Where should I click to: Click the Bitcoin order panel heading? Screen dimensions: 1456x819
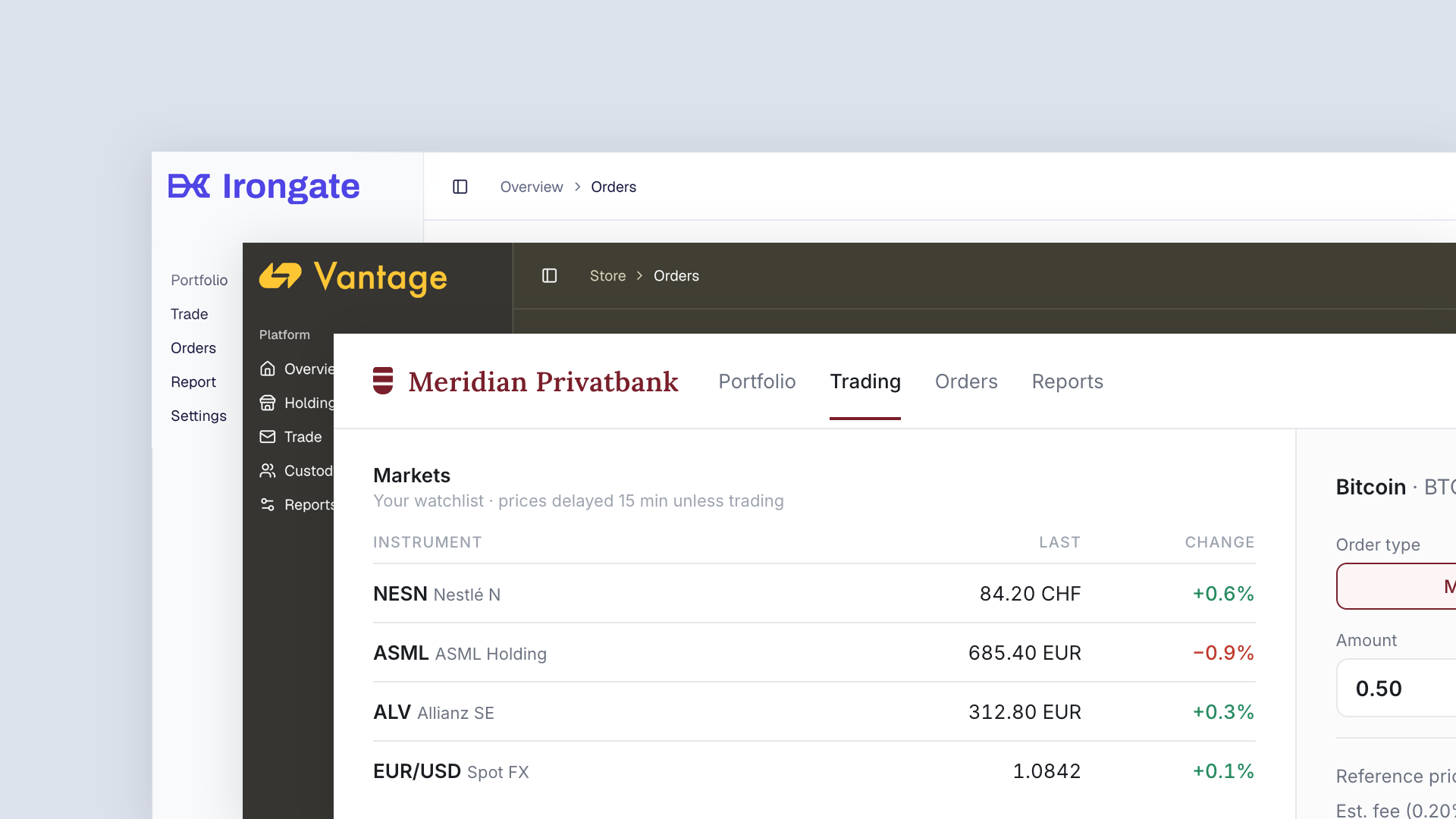click(x=1395, y=487)
